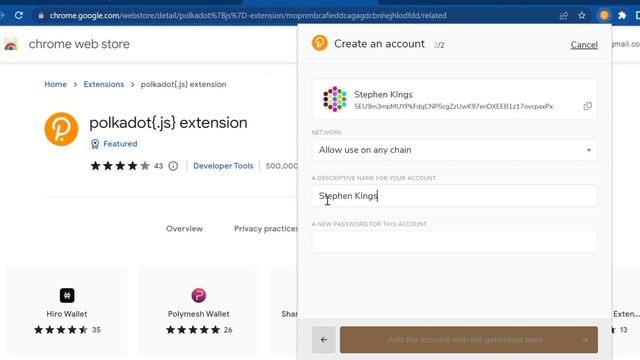Copy the account address with the copy icon
640x360 pixels.
pos(587,106)
